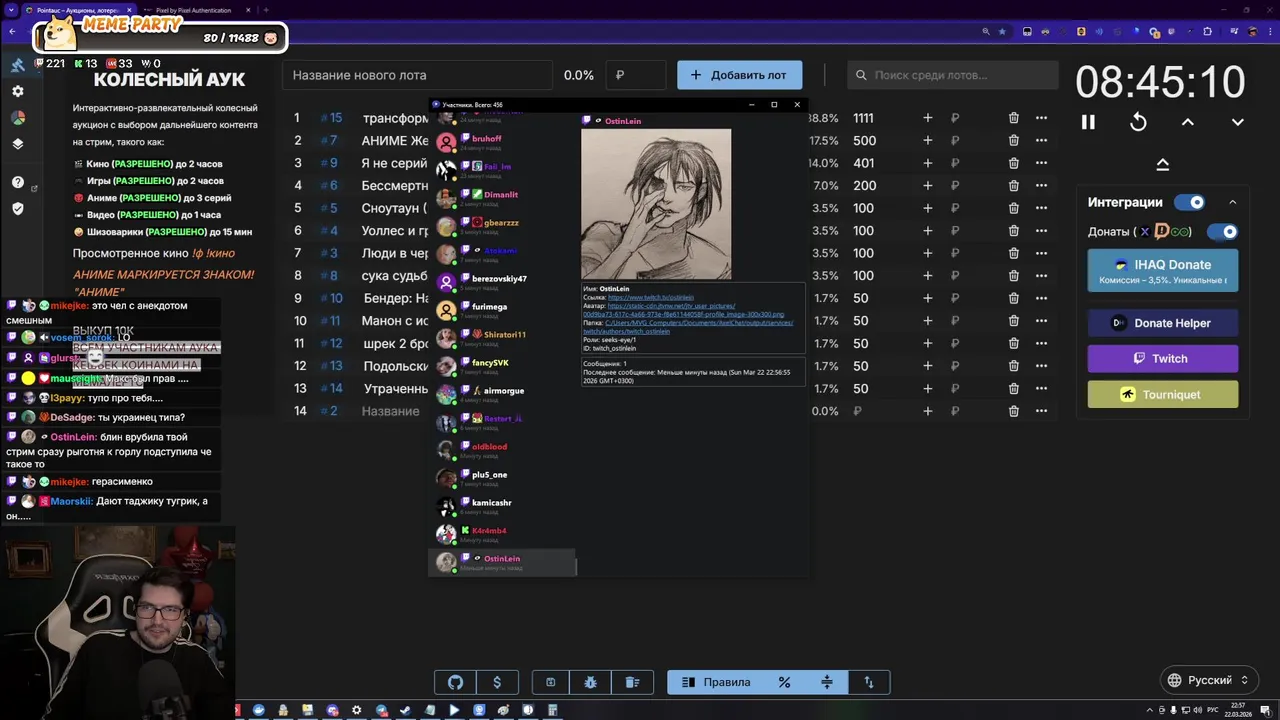Open the Русский language dropdown

(x=1208, y=680)
